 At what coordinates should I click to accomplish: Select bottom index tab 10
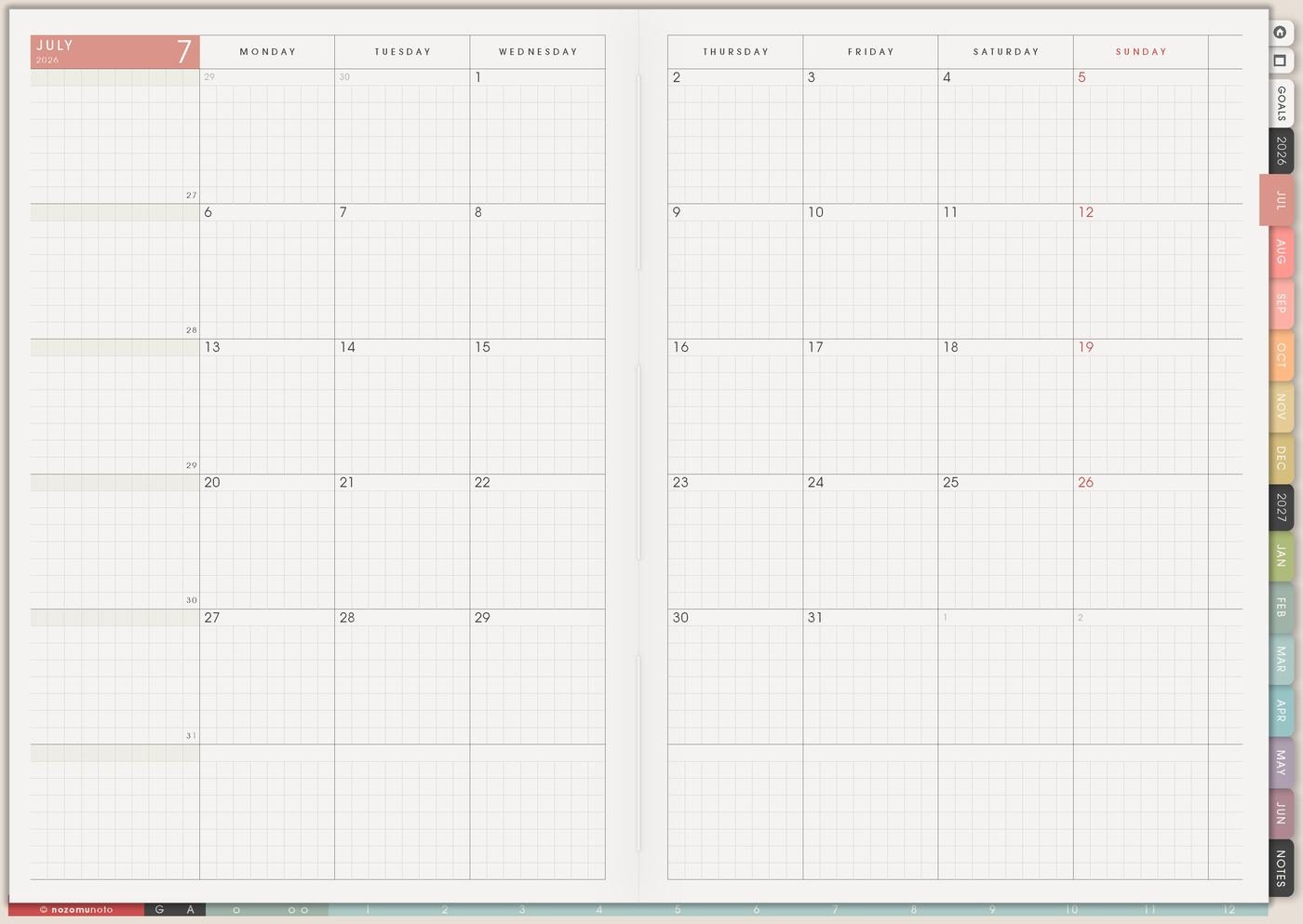[1071, 909]
